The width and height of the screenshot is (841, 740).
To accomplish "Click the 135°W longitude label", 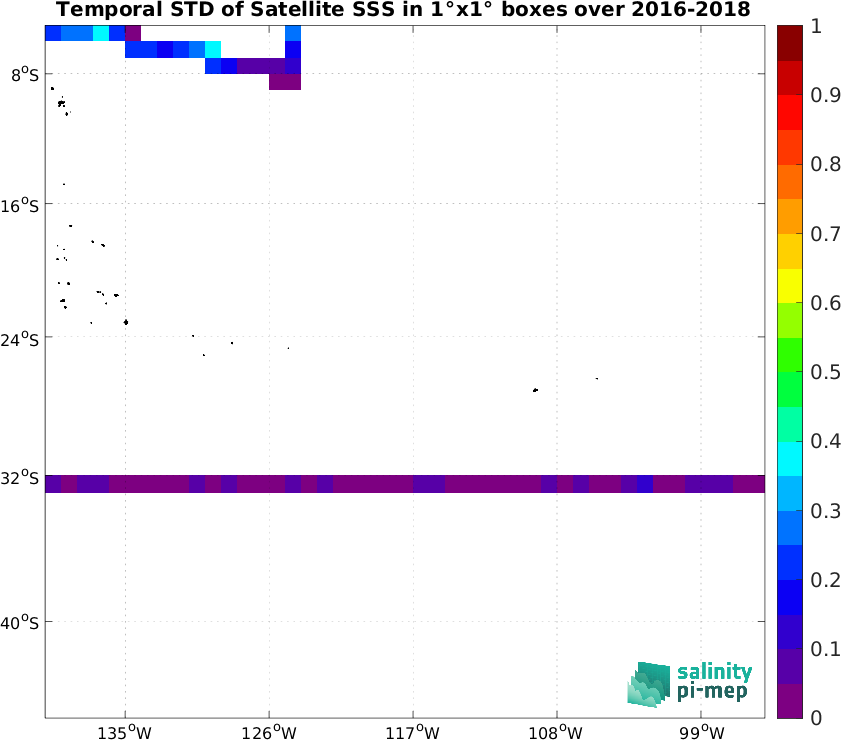I will coord(125,731).
